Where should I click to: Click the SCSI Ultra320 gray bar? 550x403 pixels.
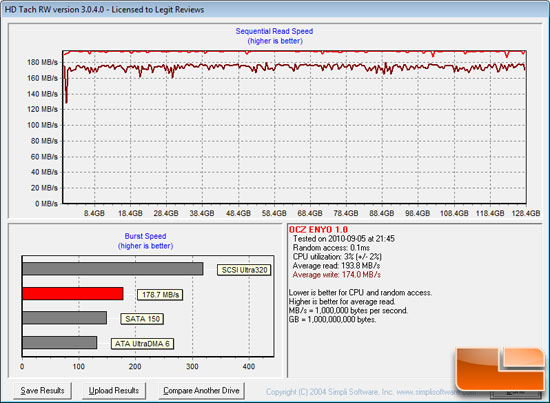(x=113, y=269)
